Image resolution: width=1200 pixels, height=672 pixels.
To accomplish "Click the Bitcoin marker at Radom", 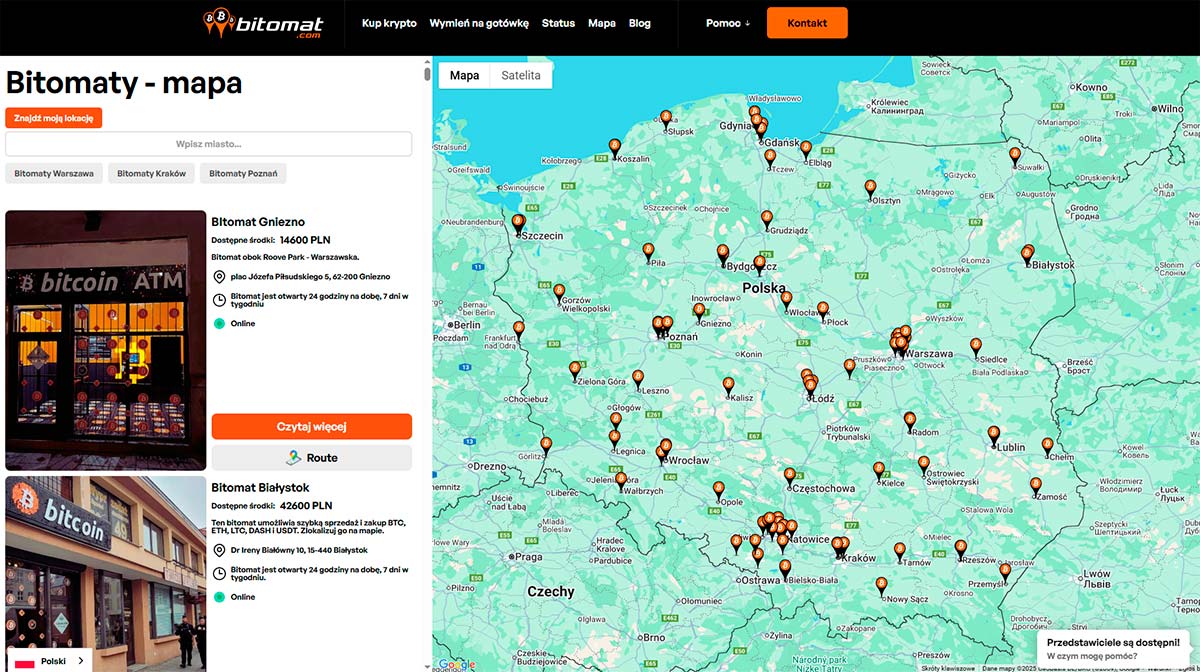I will pos(909,420).
